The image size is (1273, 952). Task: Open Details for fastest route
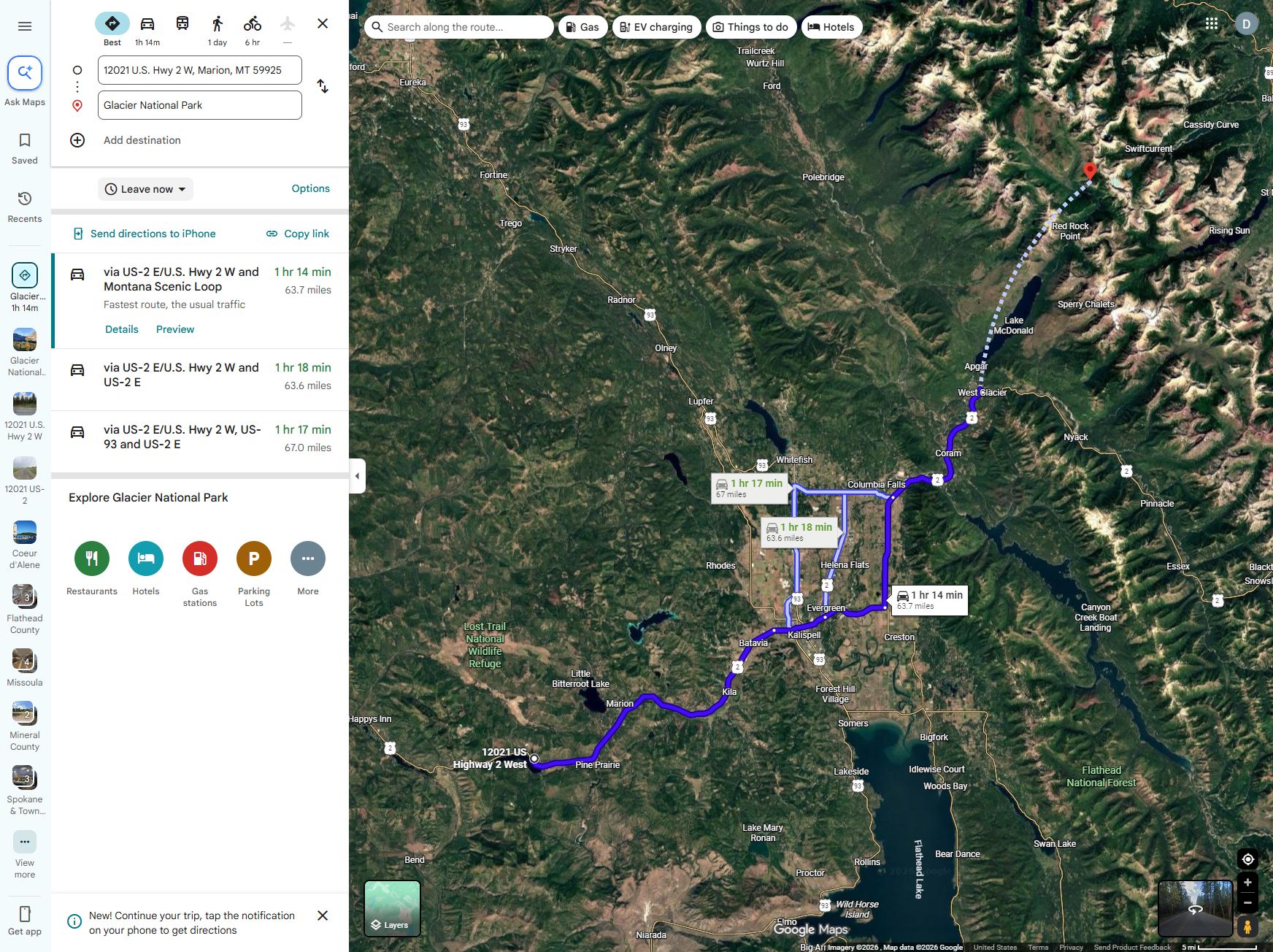[x=122, y=329]
